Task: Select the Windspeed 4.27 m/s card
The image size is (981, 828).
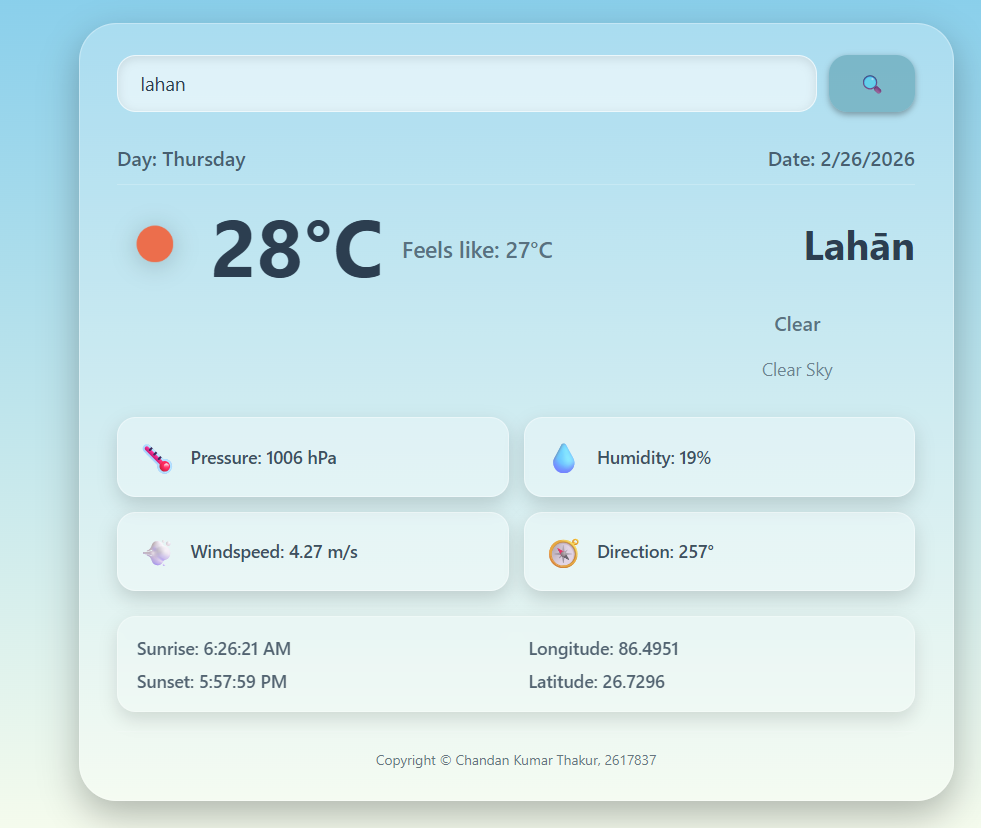Action: (x=312, y=552)
